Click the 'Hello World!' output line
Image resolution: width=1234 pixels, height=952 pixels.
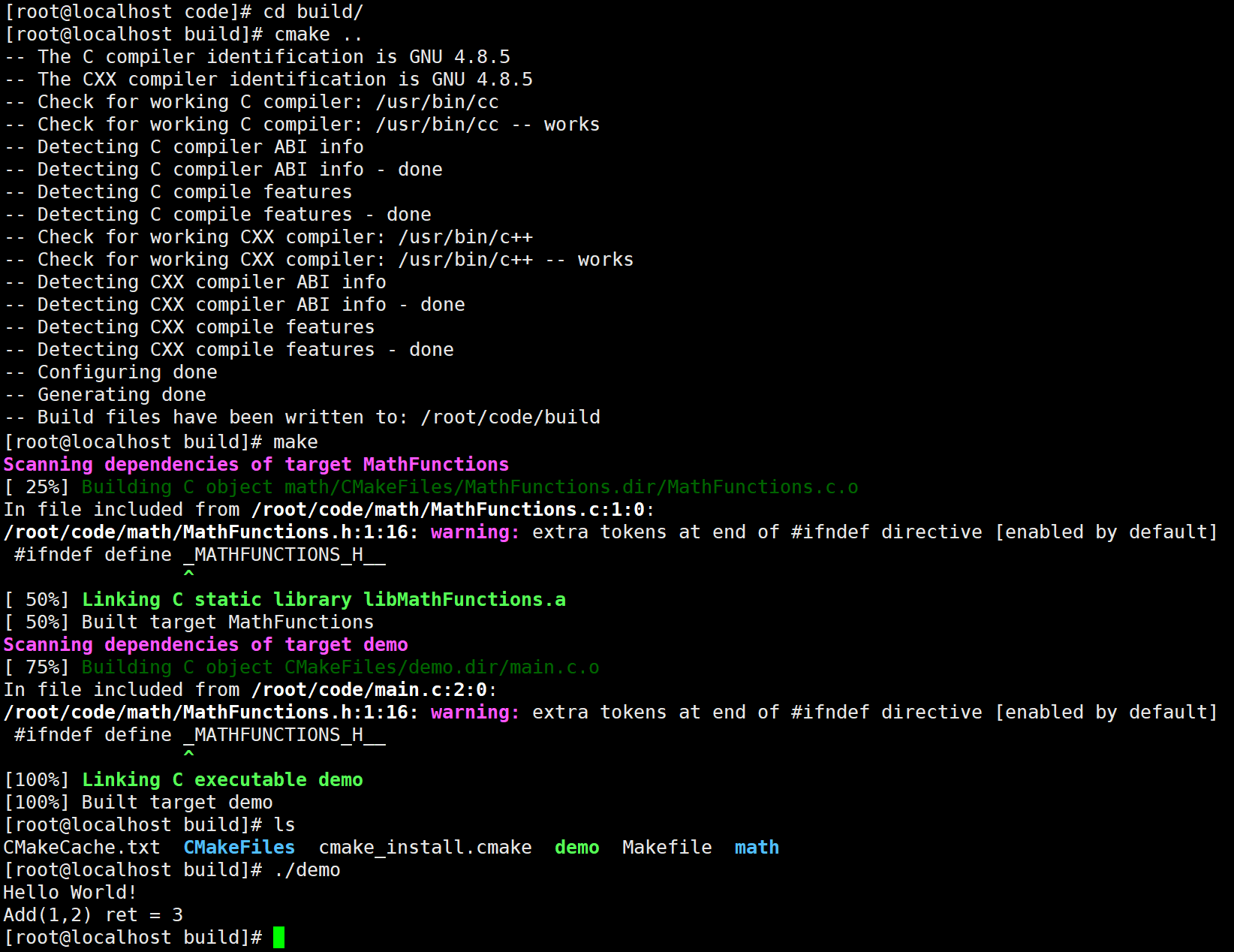pyautogui.click(x=70, y=893)
